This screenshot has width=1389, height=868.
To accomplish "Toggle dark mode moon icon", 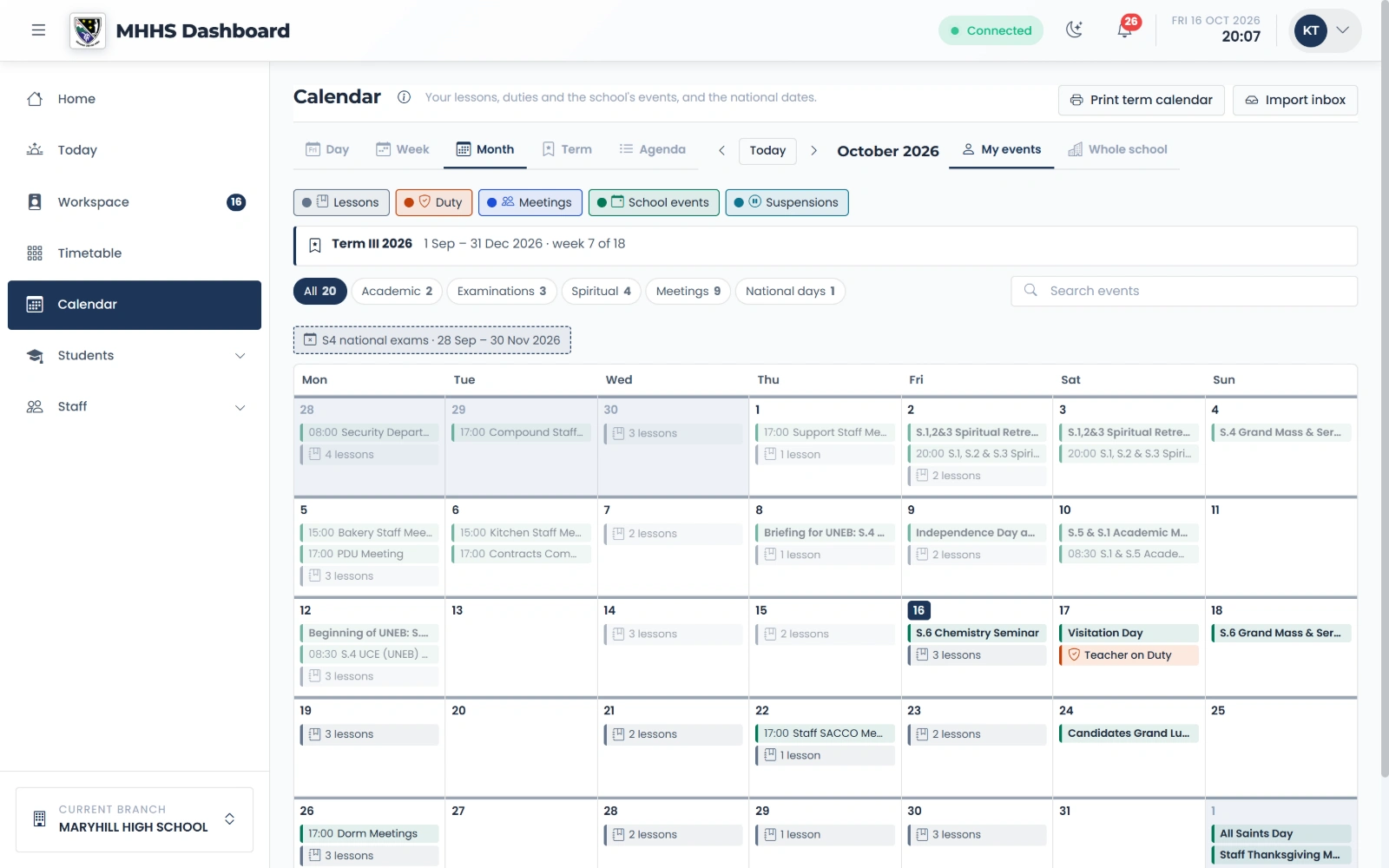I will tap(1074, 30).
